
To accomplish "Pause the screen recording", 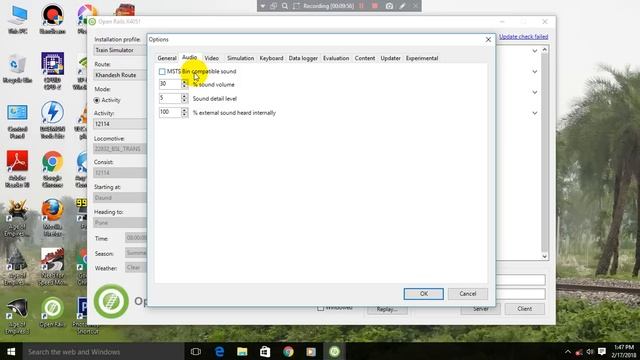I will tap(361, 6).
